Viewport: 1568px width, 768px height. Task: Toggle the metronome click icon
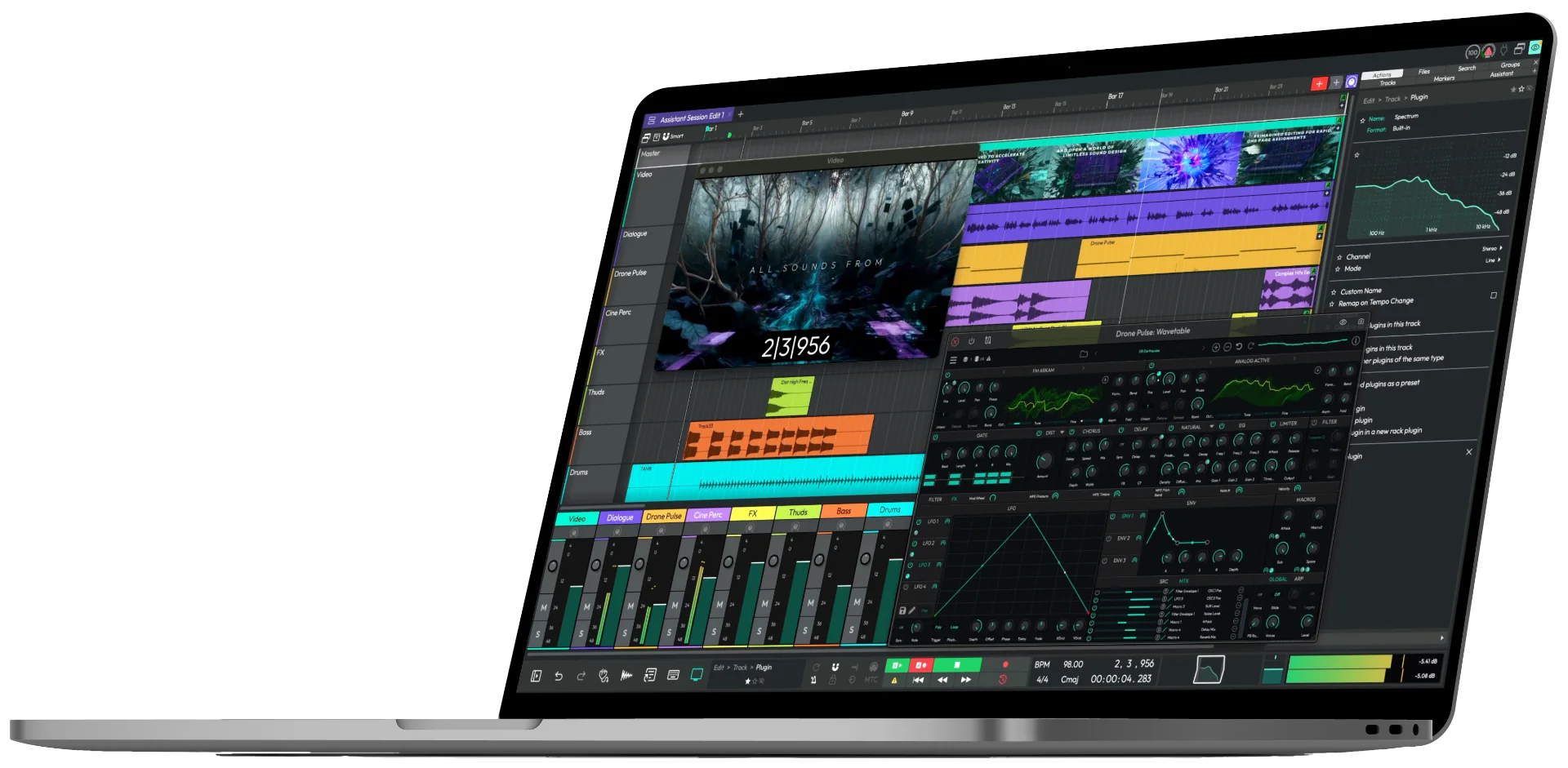pos(813,679)
